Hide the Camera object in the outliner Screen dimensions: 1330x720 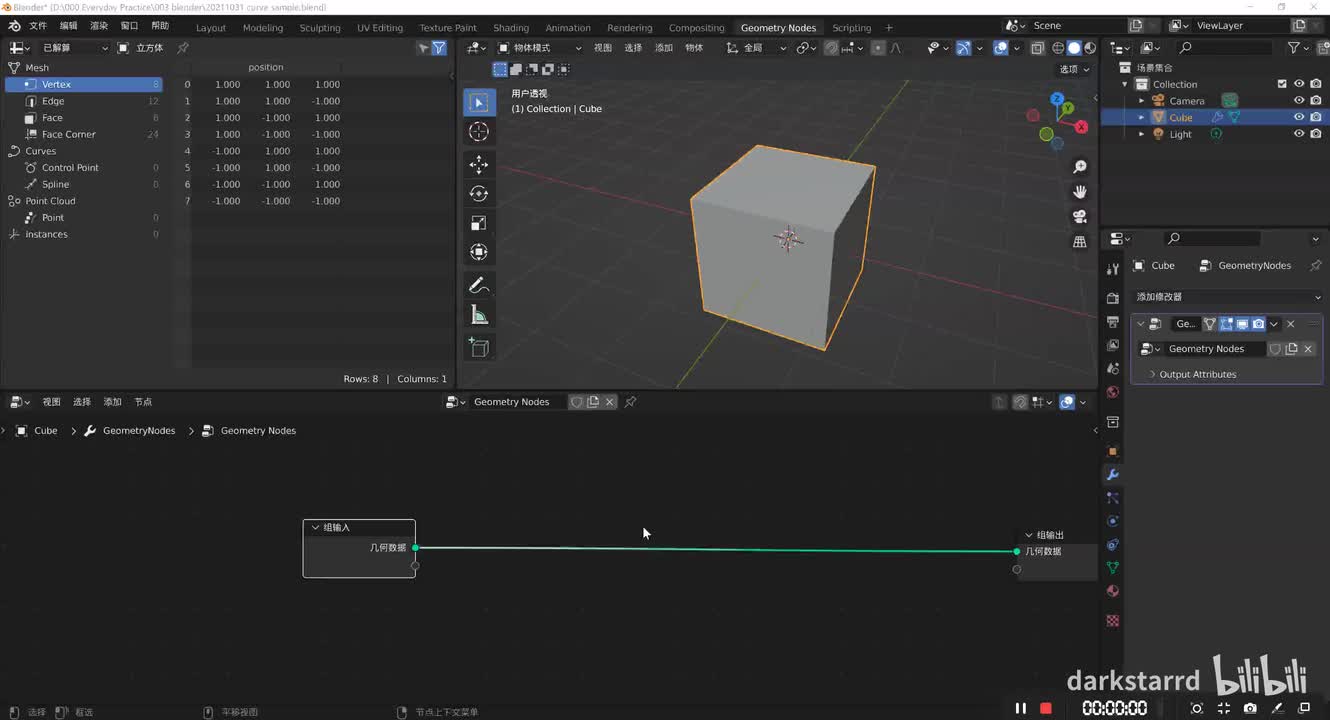pos(1299,101)
